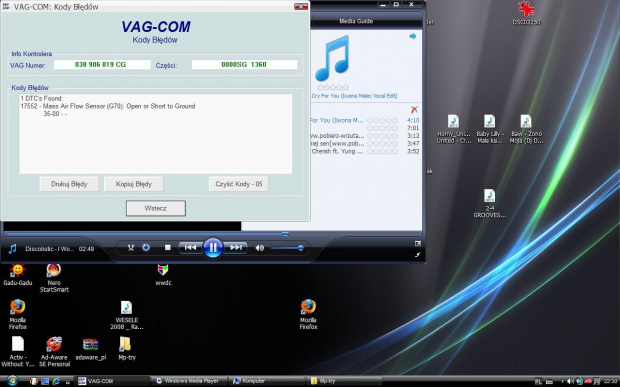Select the Ad-Aware SE Personal icon
Screen dimensions: 620x387
[55, 352]
